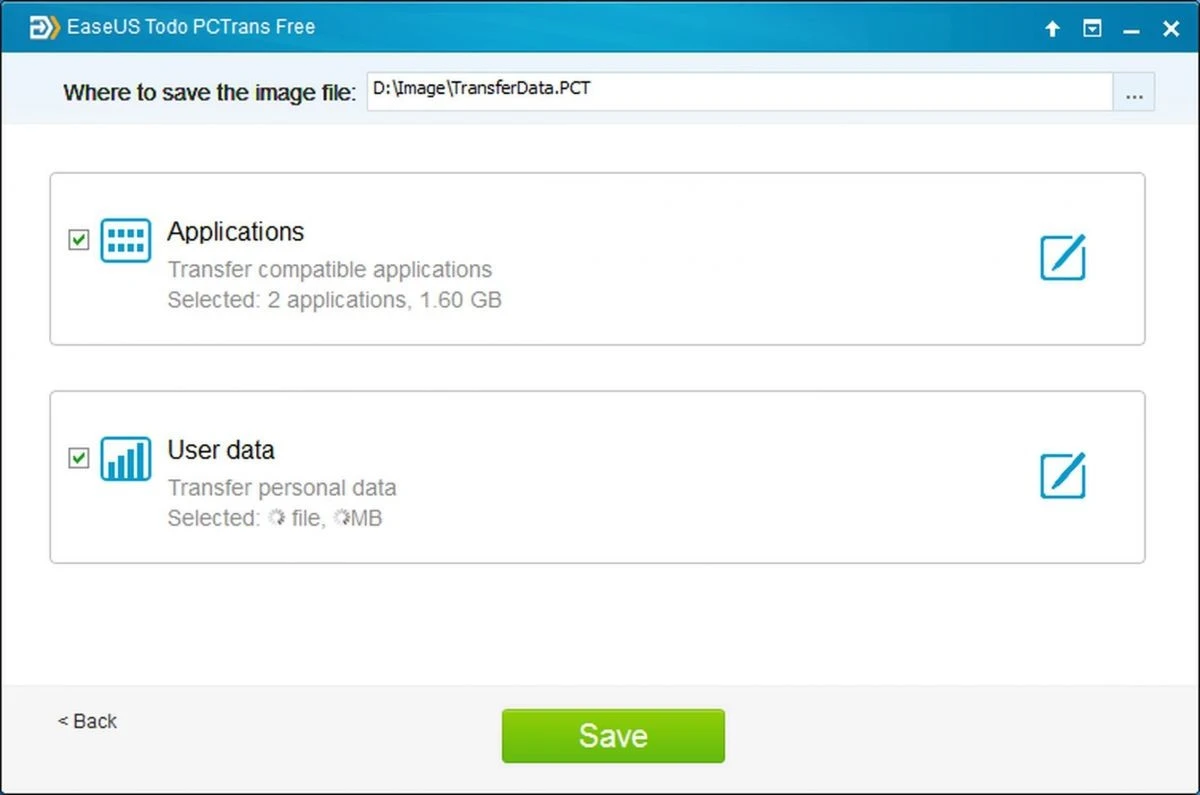Click the selected applications size summary text
Screen dimensions: 1200x795
[334, 299]
